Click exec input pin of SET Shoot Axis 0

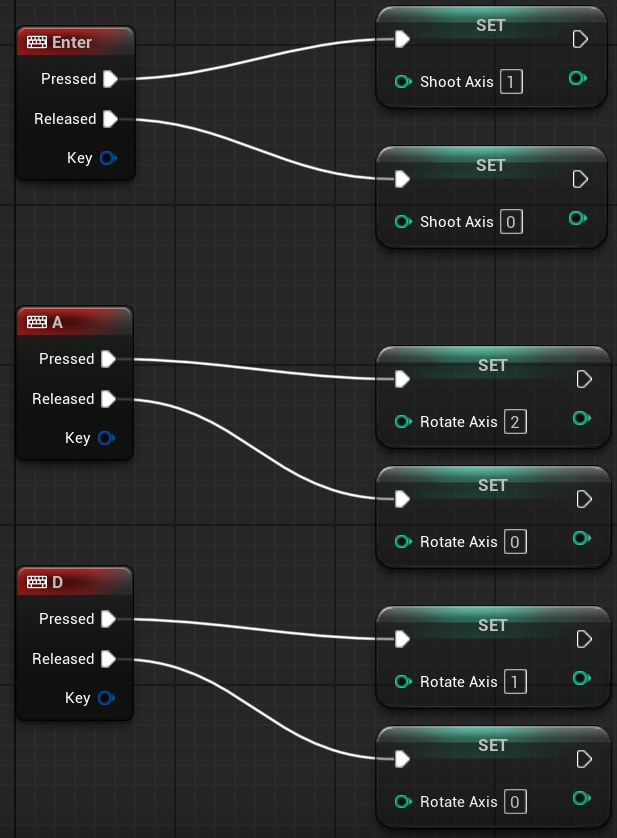402,179
